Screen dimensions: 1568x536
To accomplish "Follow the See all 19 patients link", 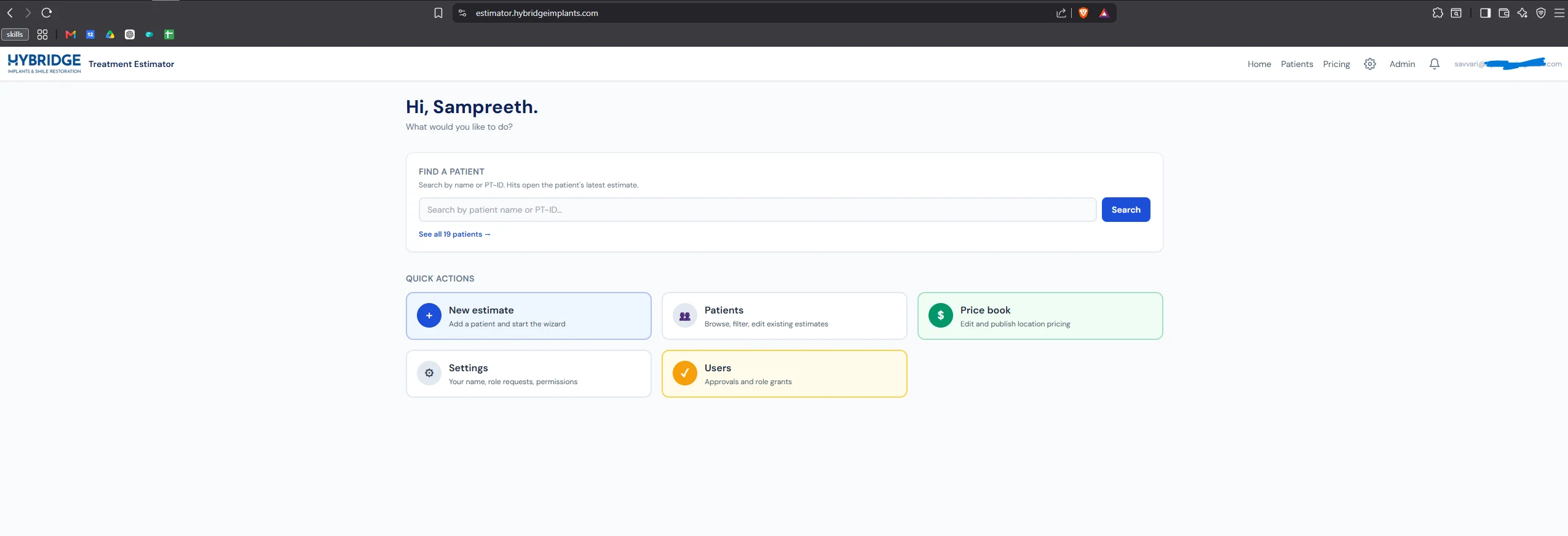I will (454, 234).
